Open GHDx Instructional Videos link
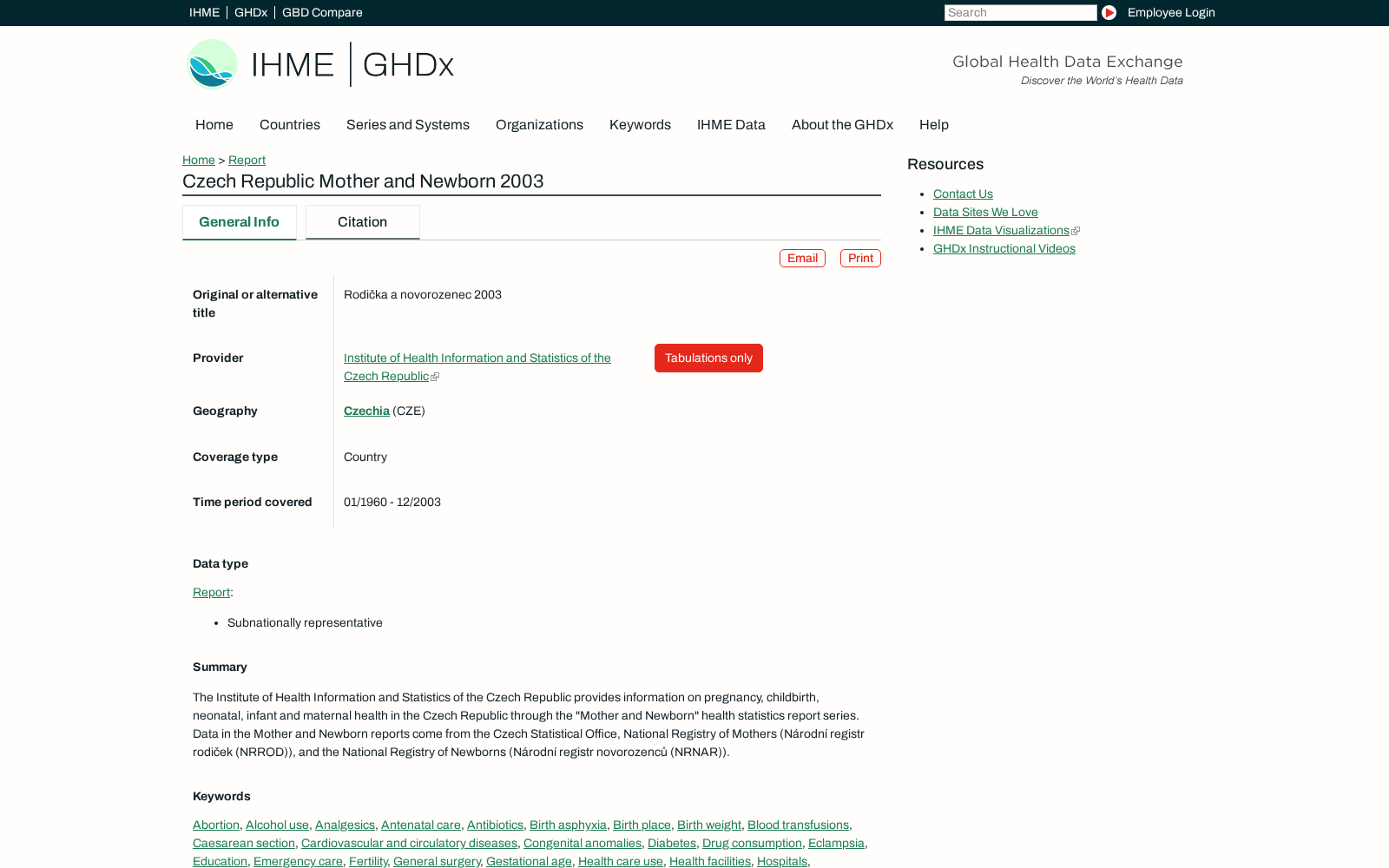 tap(1004, 249)
